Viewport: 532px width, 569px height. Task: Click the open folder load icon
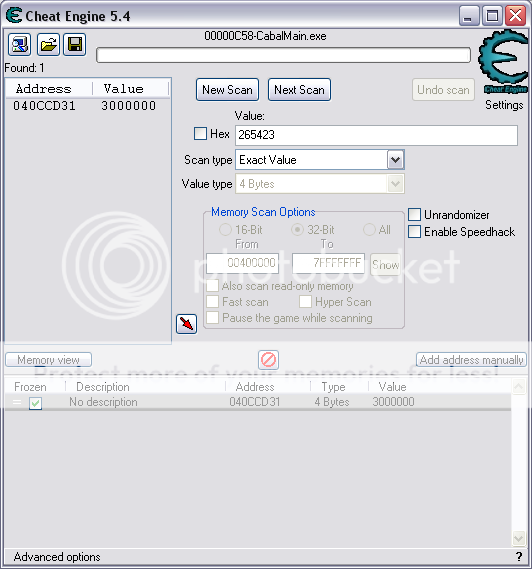[x=48, y=45]
